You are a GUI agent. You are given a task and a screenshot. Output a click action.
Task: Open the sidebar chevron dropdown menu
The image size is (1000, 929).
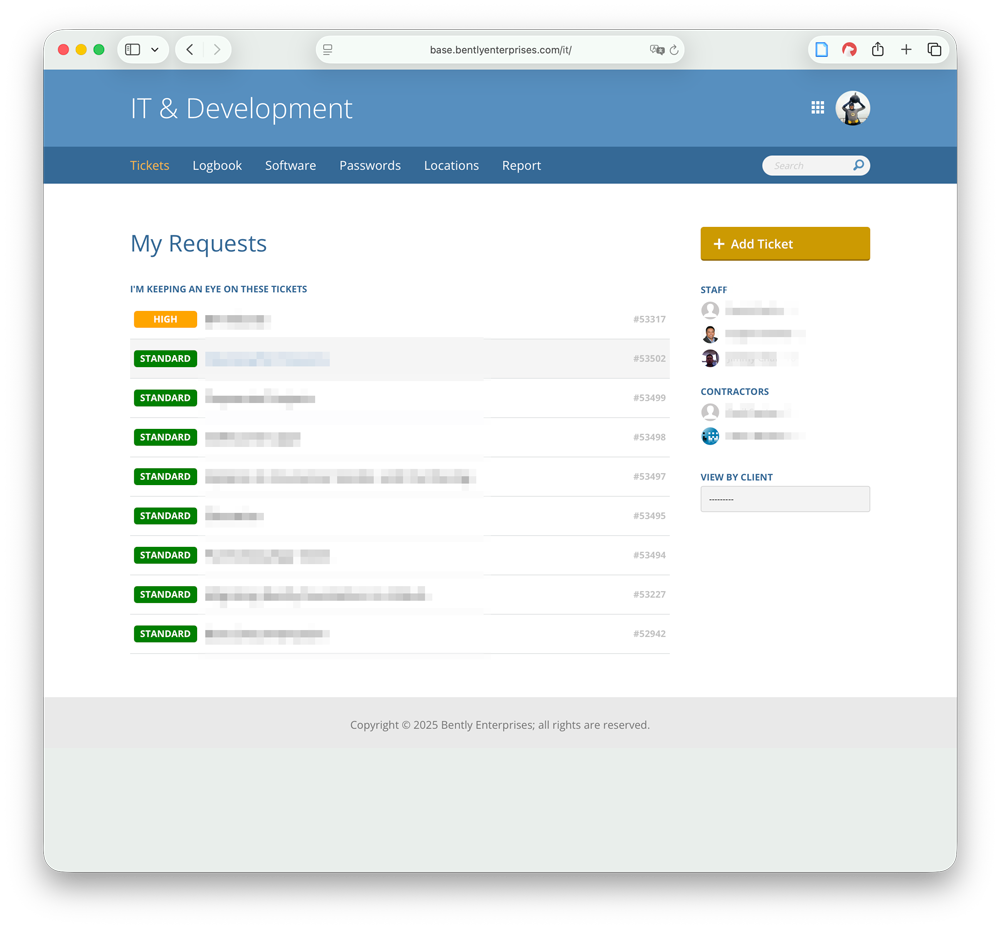pos(155,50)
